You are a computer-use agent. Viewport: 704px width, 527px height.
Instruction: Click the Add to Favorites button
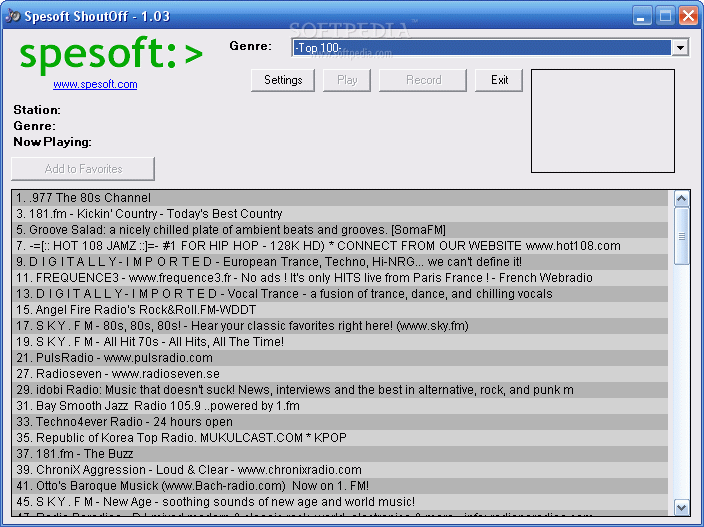click(83, 169)
